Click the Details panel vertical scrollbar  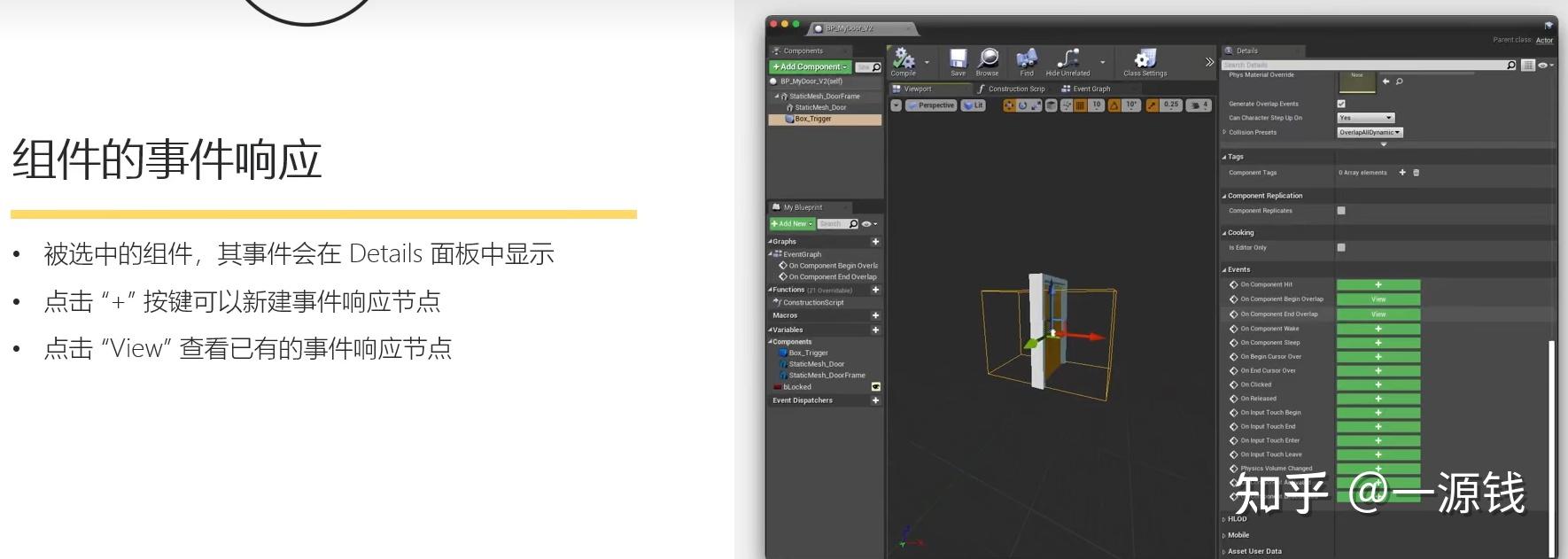click(1551, 447)
